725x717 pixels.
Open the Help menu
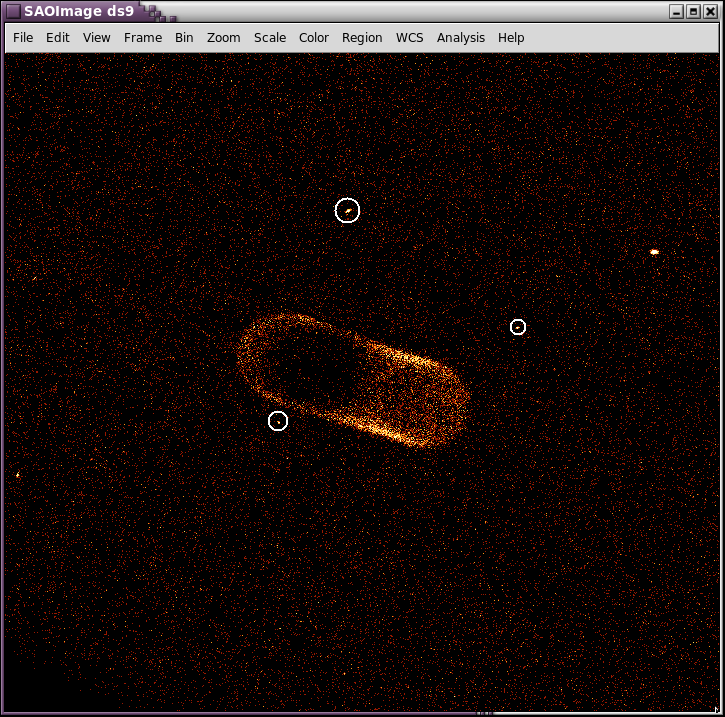point(511,37)
